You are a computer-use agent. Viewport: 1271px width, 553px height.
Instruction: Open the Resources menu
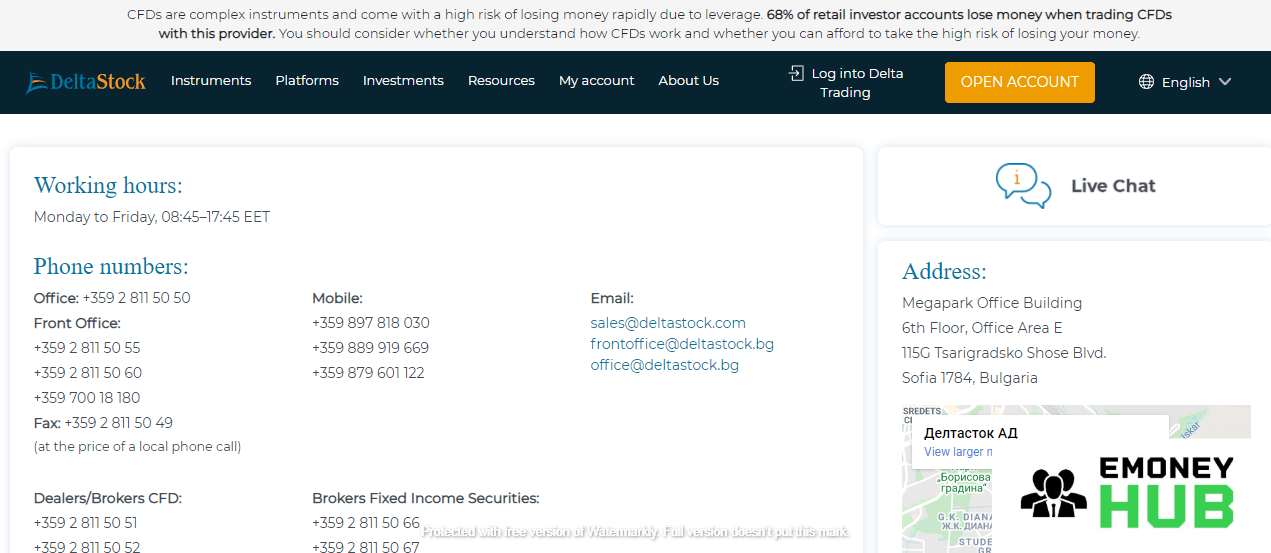pyautogui.click(x=501, y=81)
